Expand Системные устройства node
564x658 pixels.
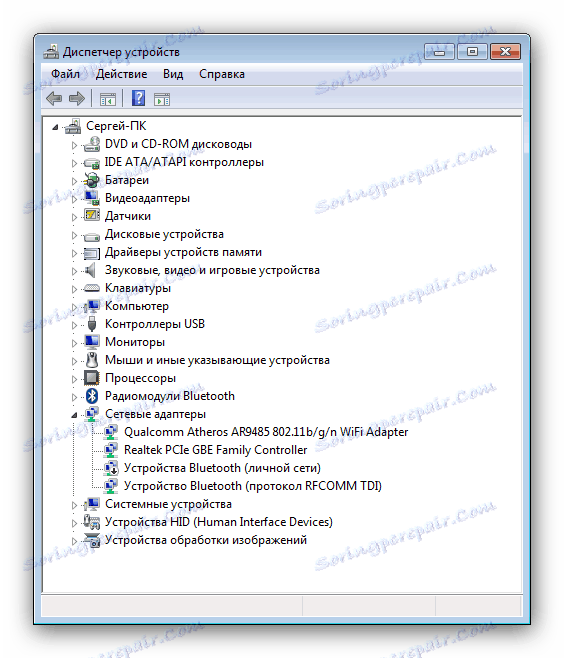[74, 505]
